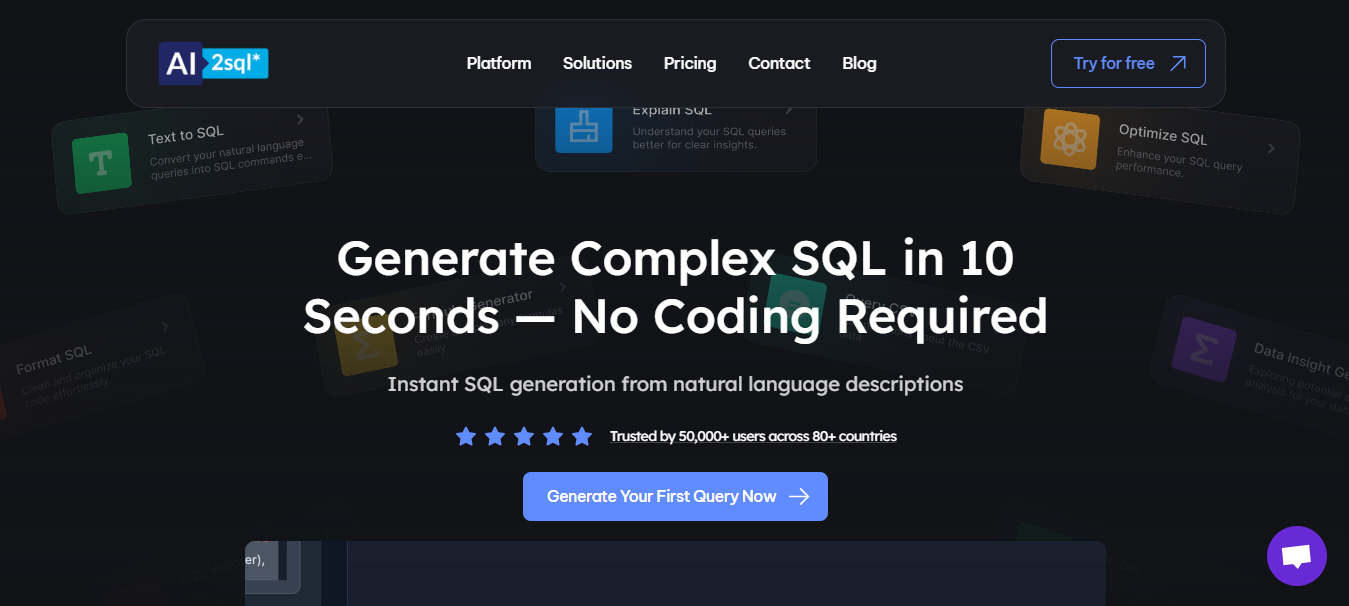Click the Optimize SQL description text
The image size is (1349, 606).
coord(1179,161)
